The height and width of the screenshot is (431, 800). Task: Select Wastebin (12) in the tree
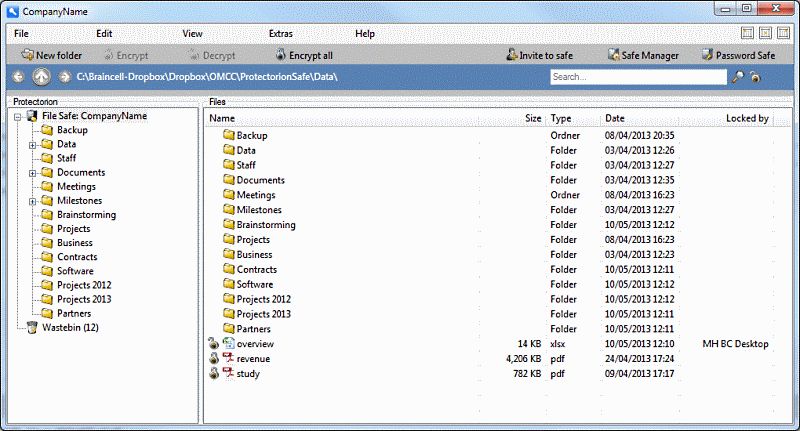coord(70,327)
